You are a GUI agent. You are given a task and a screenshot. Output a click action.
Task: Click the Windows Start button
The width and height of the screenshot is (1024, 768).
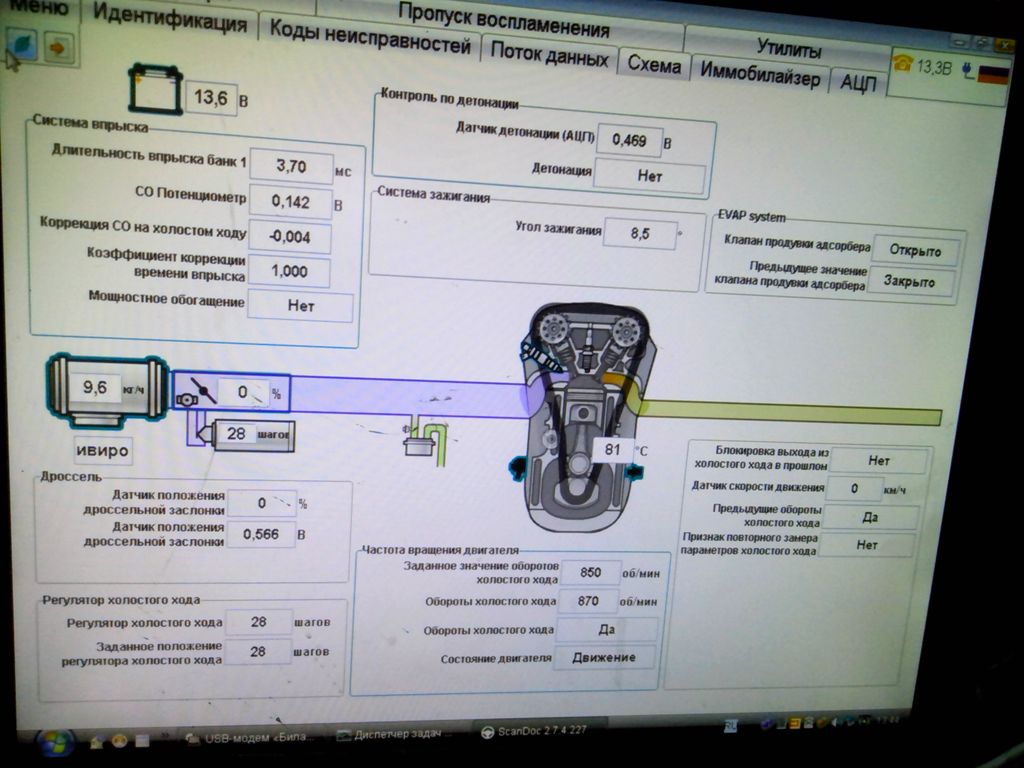click(54, 742)
